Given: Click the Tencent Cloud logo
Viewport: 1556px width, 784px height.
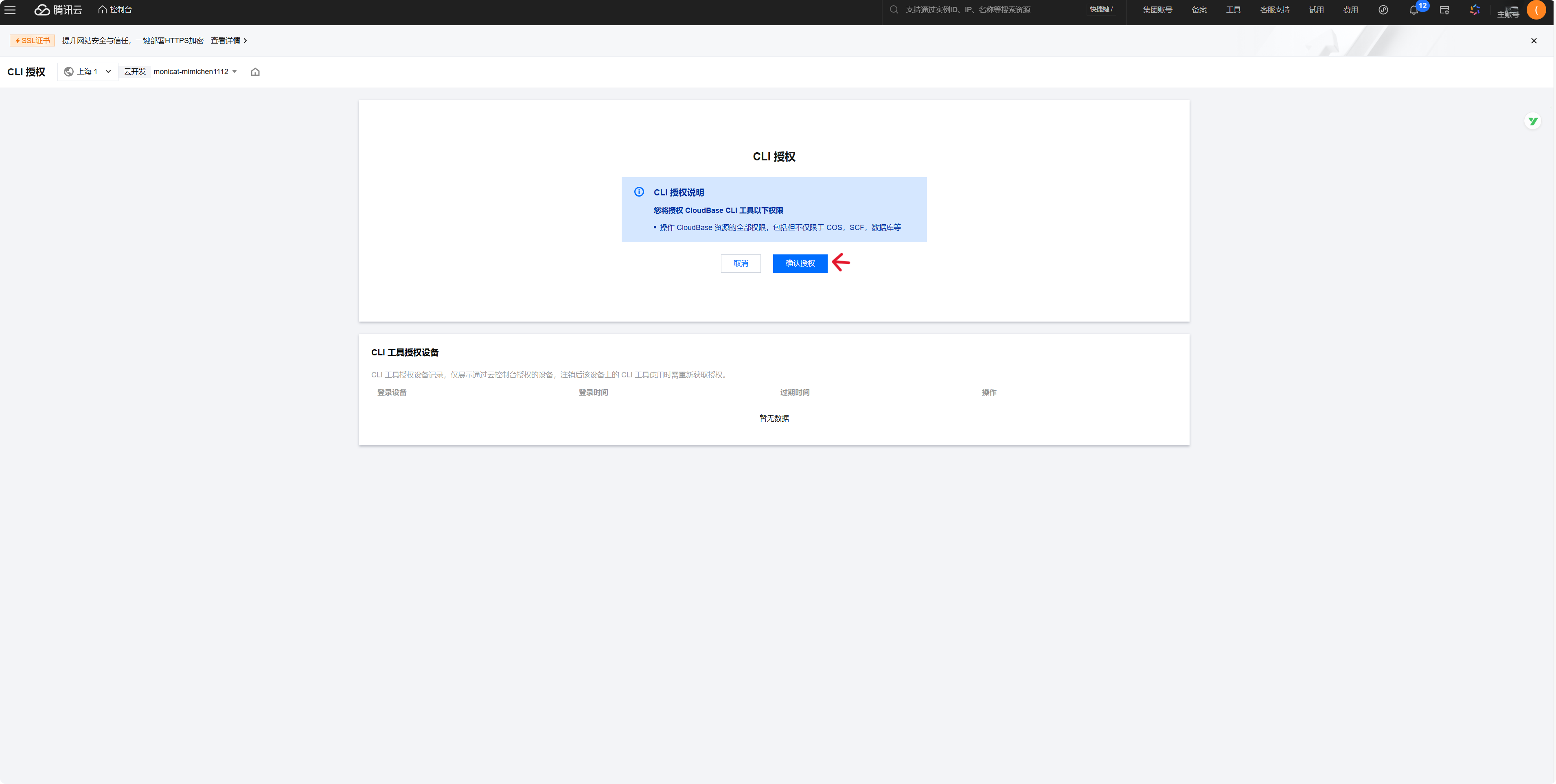Looking at the screenshot, I should point(58,10).
